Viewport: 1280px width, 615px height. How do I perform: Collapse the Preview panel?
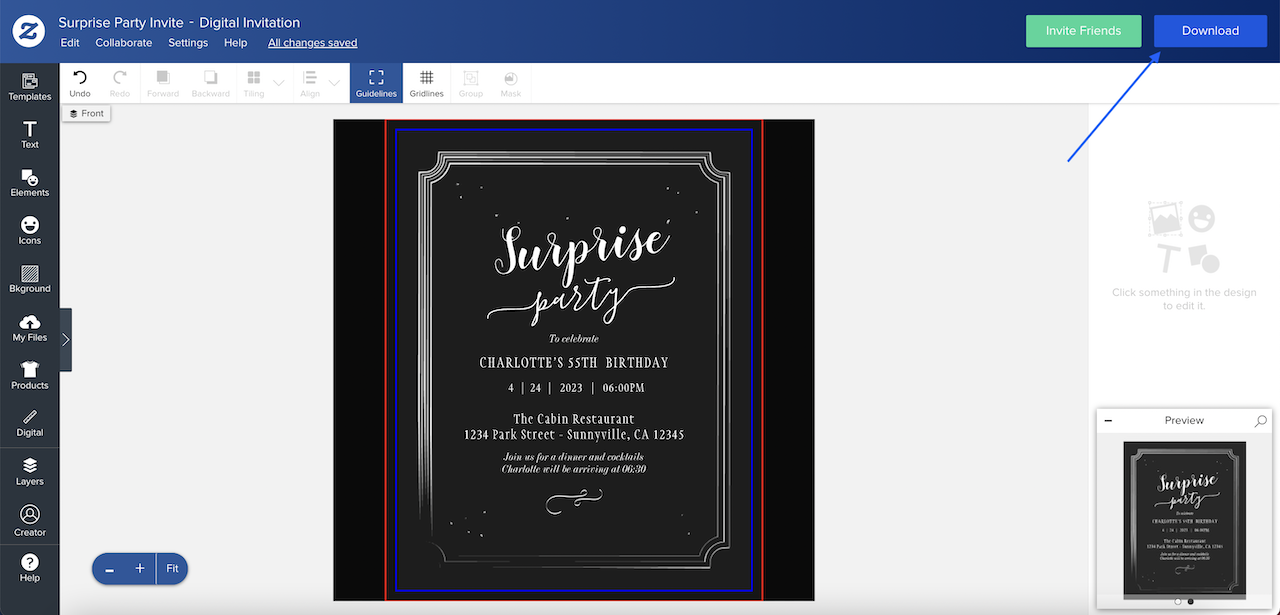coord(1107,420)
